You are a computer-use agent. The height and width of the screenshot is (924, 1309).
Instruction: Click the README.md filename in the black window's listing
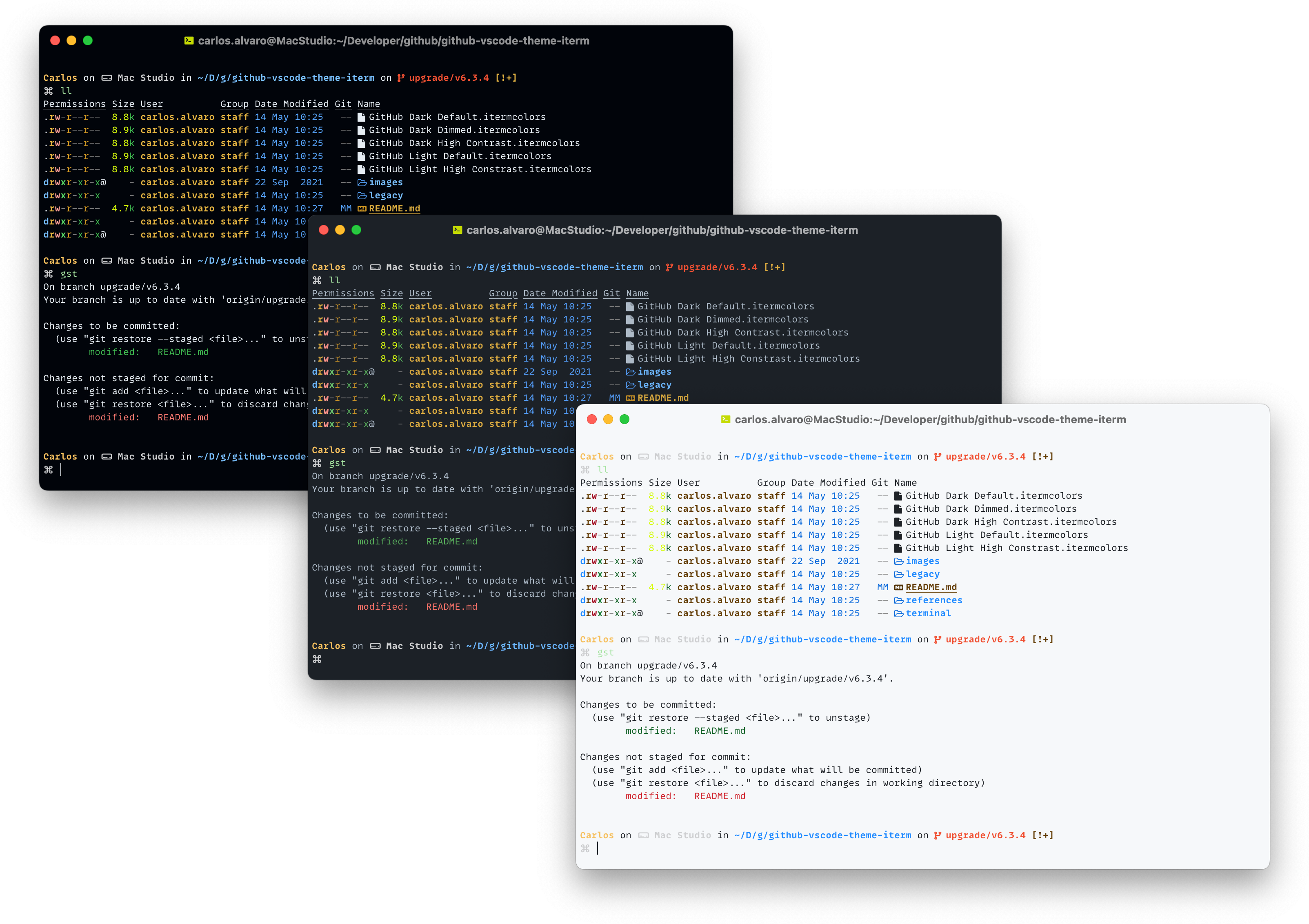394,209
